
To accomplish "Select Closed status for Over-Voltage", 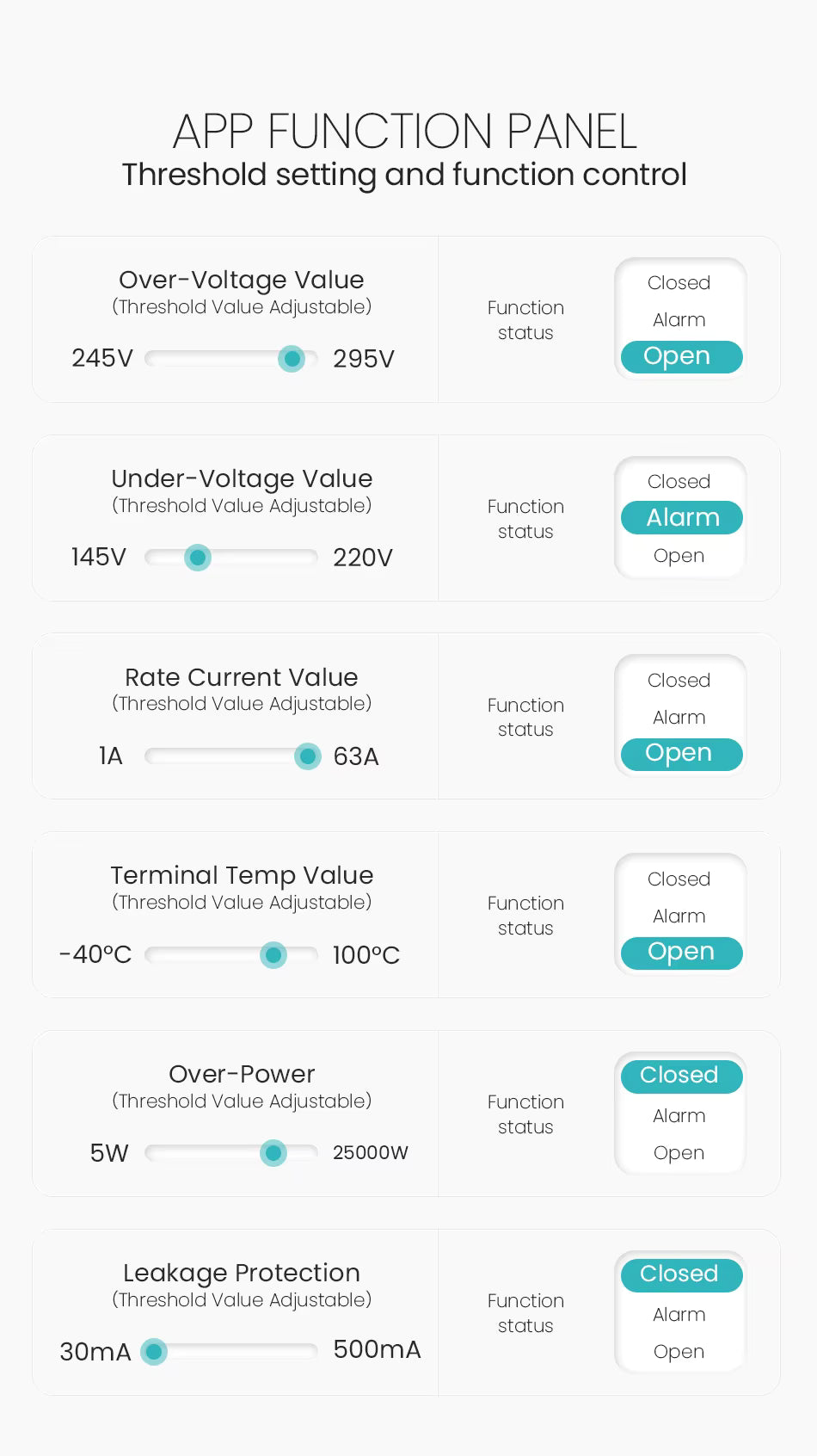I will (679, 283).
